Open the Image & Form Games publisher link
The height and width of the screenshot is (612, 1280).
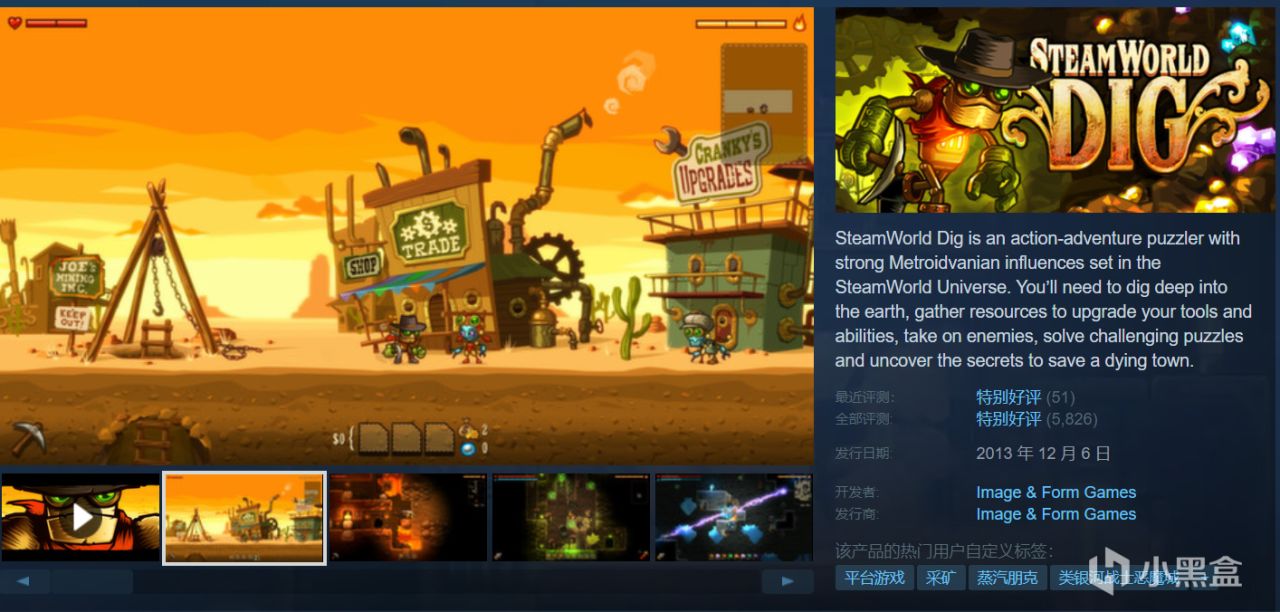1056,514
